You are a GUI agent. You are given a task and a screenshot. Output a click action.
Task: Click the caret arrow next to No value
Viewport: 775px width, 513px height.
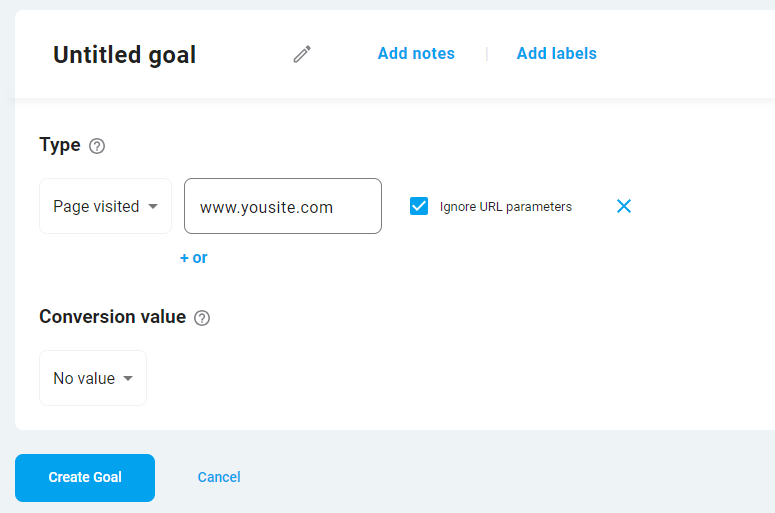coord(128,379)
